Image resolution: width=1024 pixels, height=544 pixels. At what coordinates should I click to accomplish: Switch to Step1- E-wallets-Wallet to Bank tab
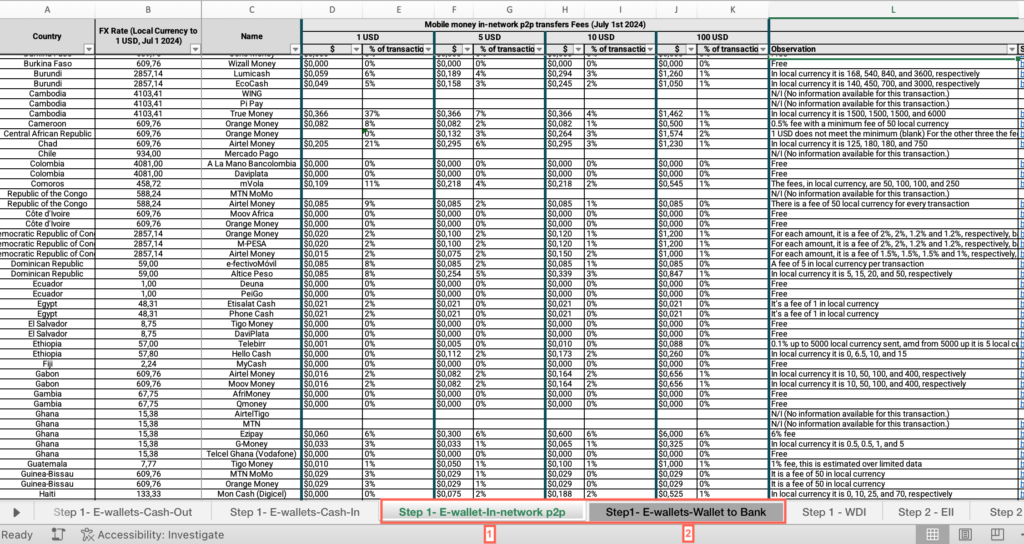pyautogui.click(x=685, y=513)
